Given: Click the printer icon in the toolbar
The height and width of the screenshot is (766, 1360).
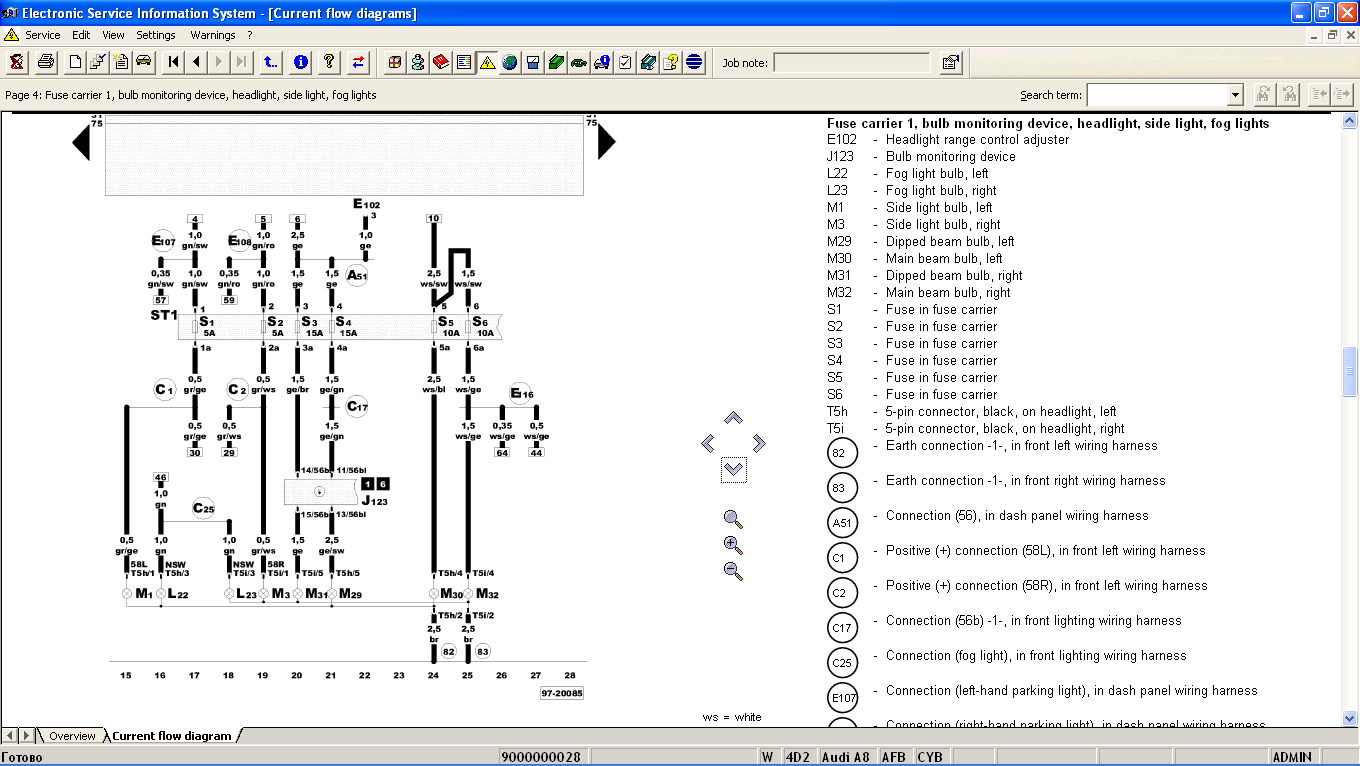Looking at the screenshot, I should click(x=46, y=62).
